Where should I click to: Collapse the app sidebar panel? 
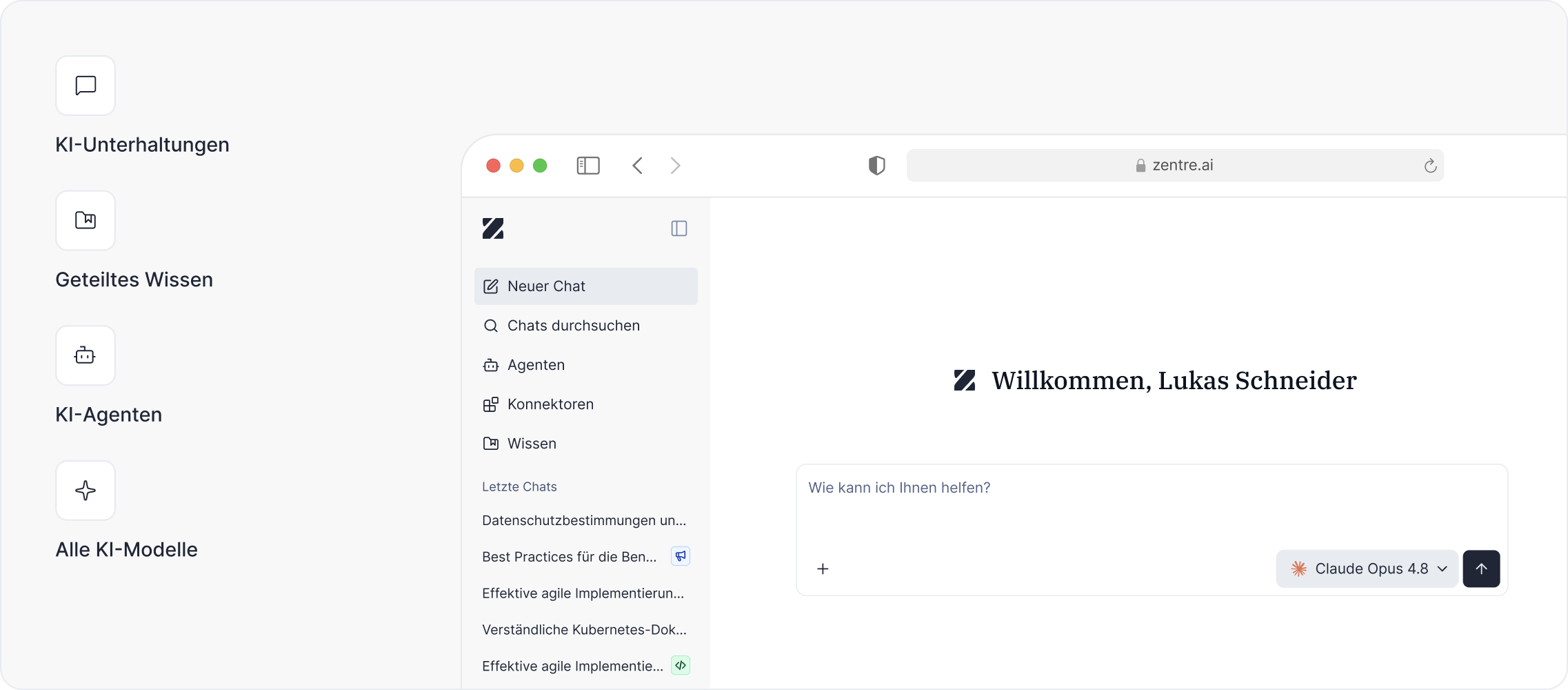pos(679,228)
